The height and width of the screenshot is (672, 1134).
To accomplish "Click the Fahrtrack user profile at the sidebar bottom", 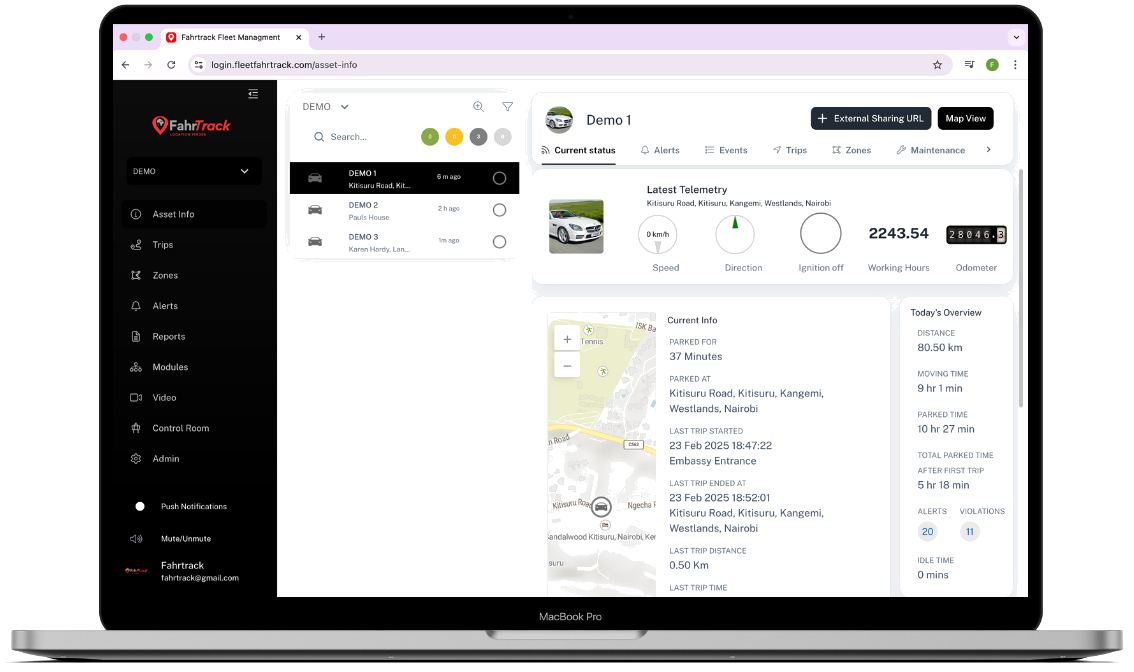I will coord(182,571).
